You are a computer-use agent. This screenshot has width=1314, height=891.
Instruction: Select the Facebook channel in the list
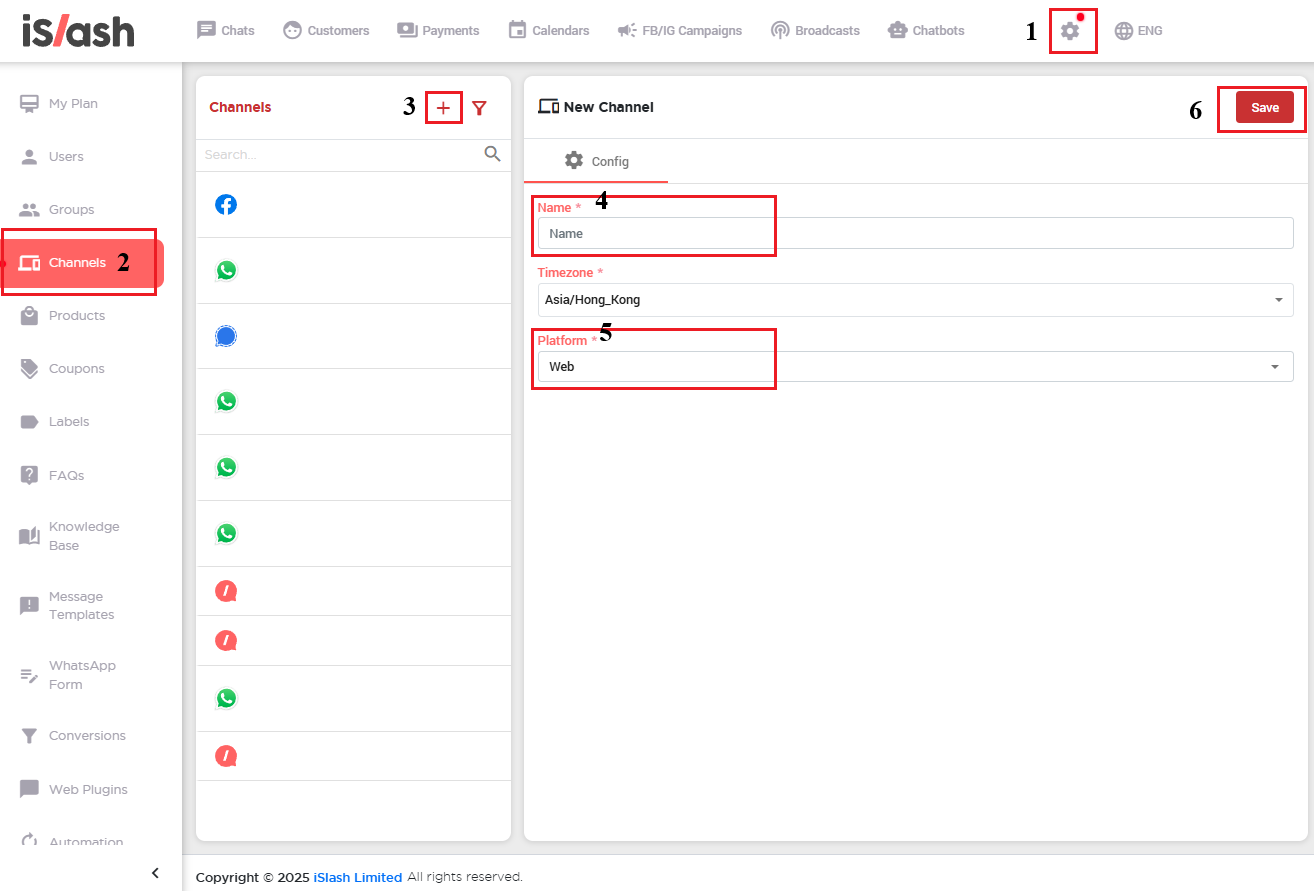[226, 205]
